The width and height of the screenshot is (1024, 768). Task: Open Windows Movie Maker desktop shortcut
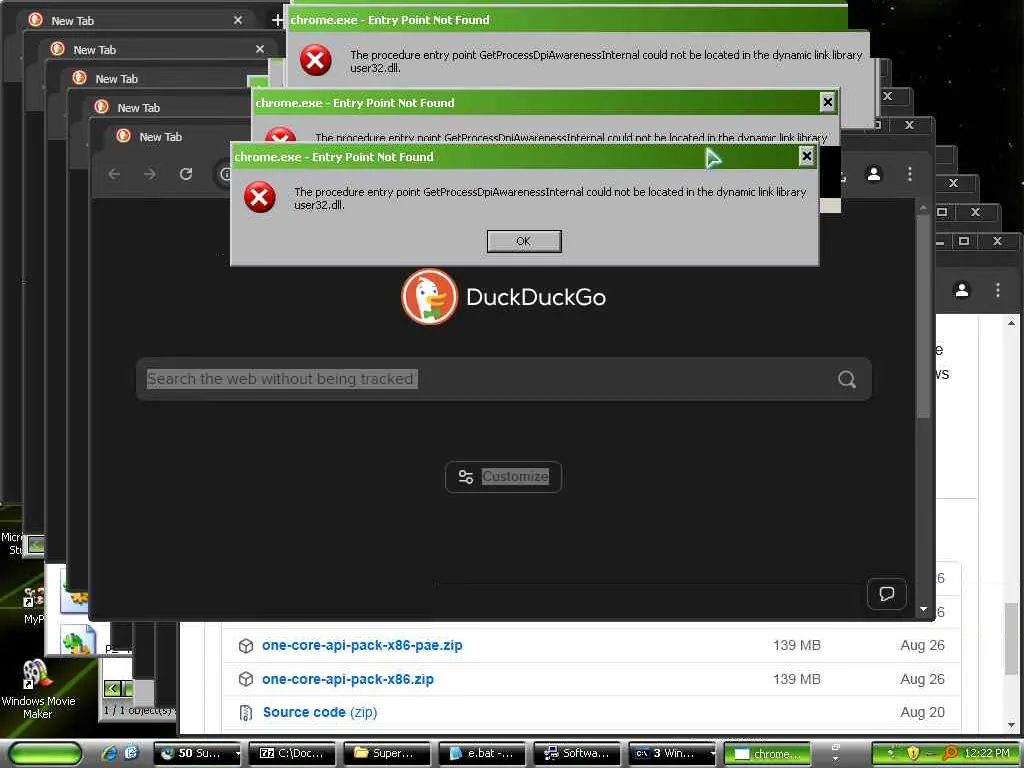[x=38, y=689]
